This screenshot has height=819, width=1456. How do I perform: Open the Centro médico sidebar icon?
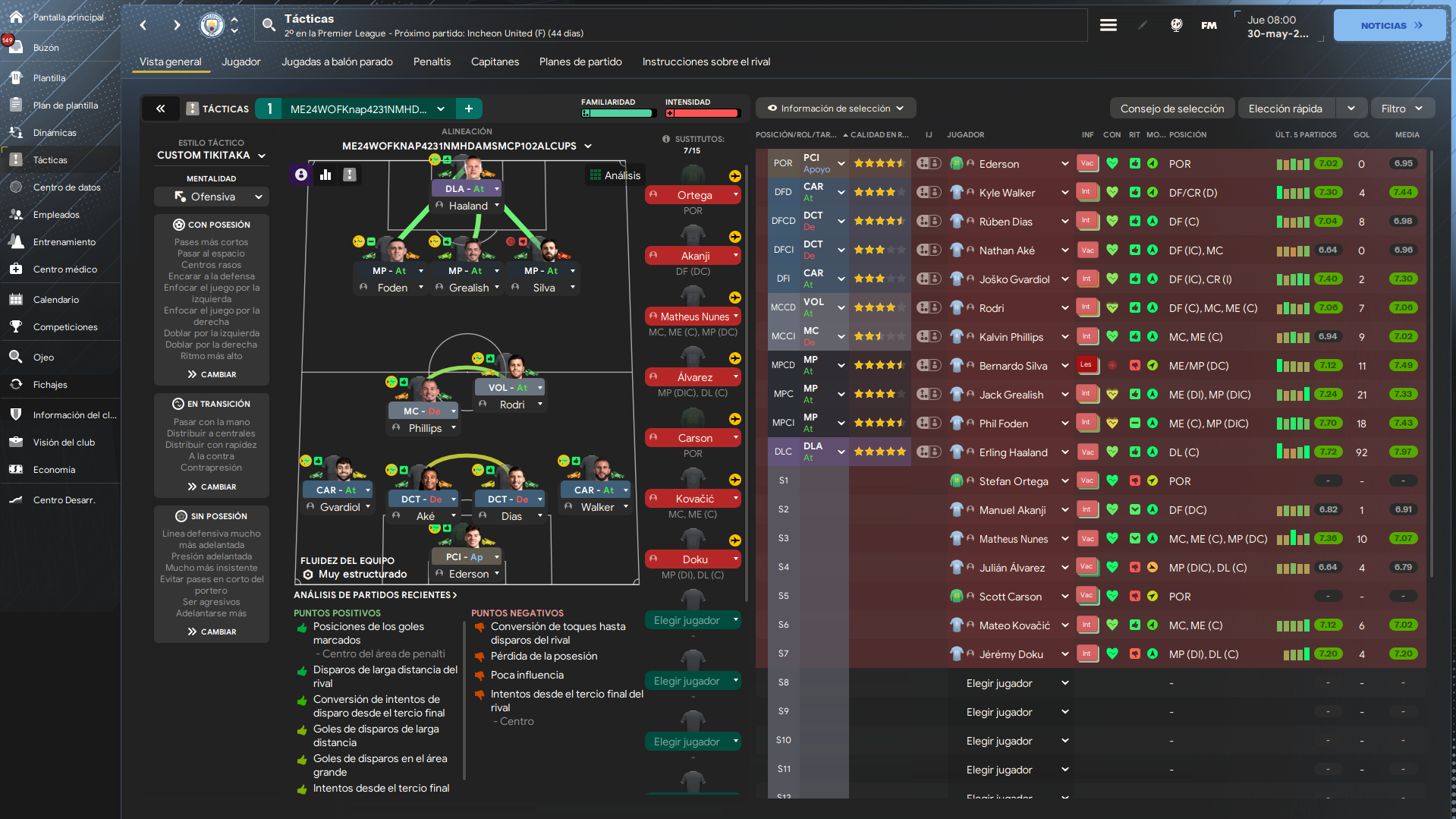tap(16, 269)
